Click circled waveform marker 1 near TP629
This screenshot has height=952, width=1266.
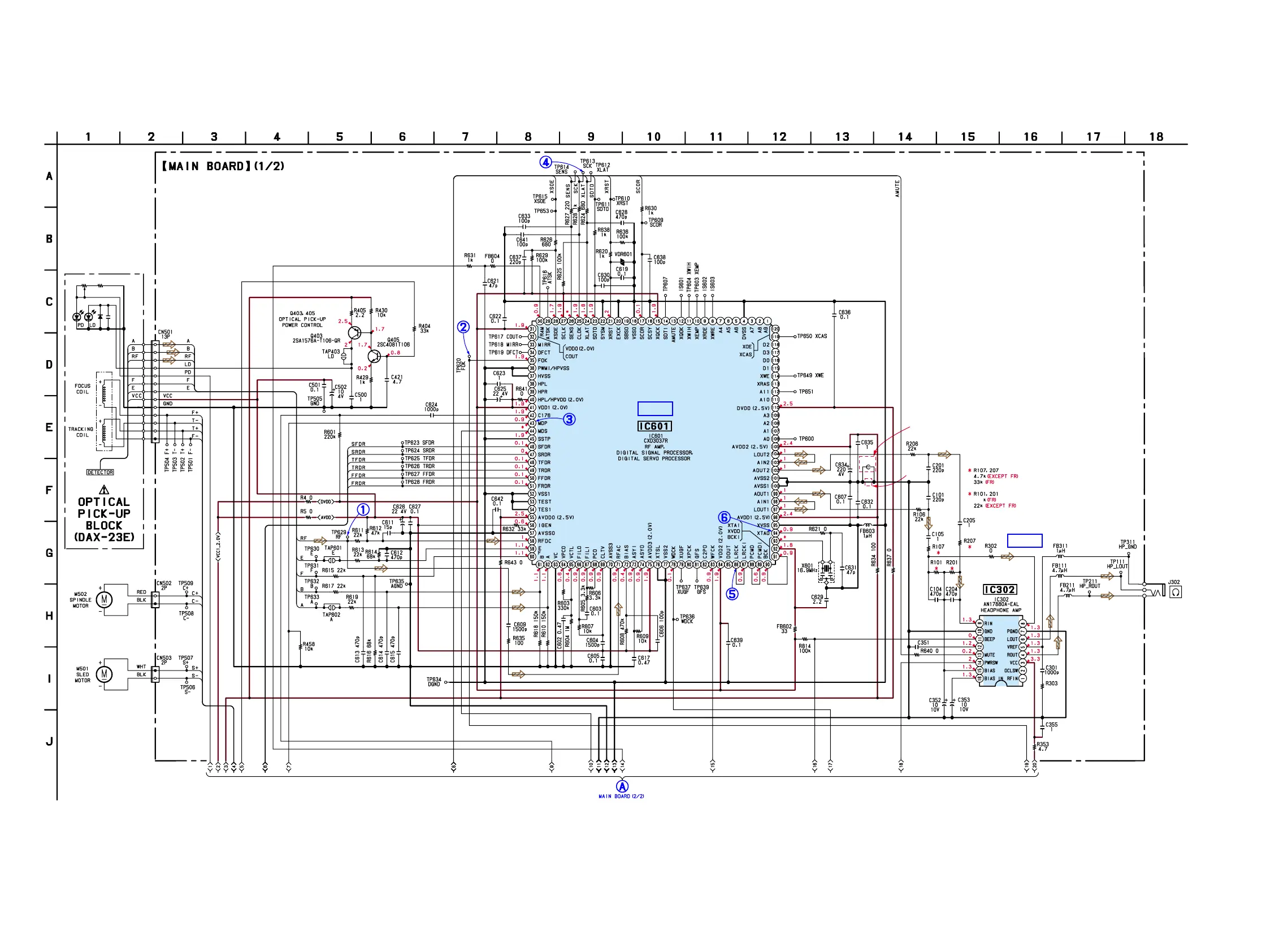point(363,509)
